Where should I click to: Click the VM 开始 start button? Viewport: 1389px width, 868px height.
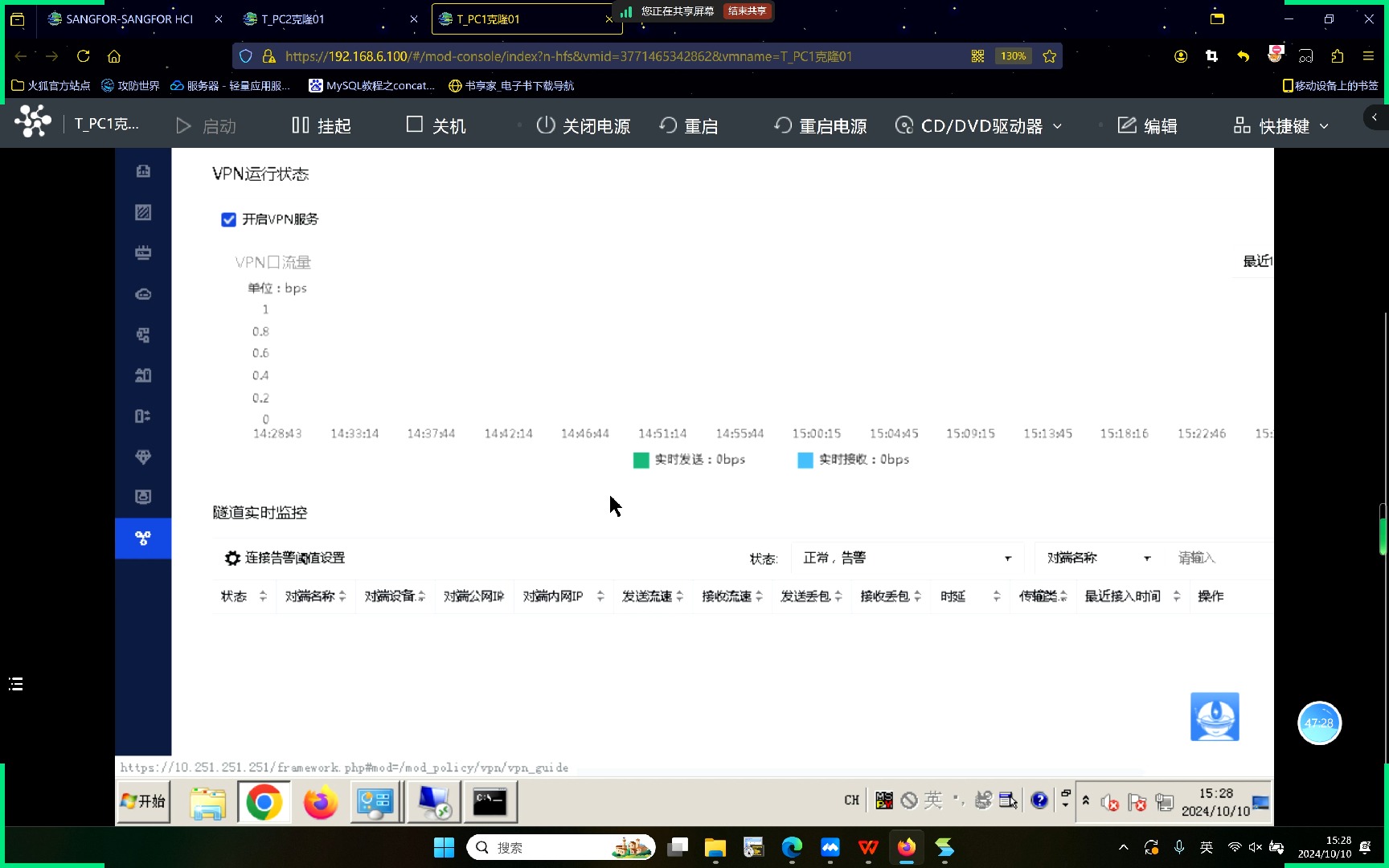pos(144,802)
